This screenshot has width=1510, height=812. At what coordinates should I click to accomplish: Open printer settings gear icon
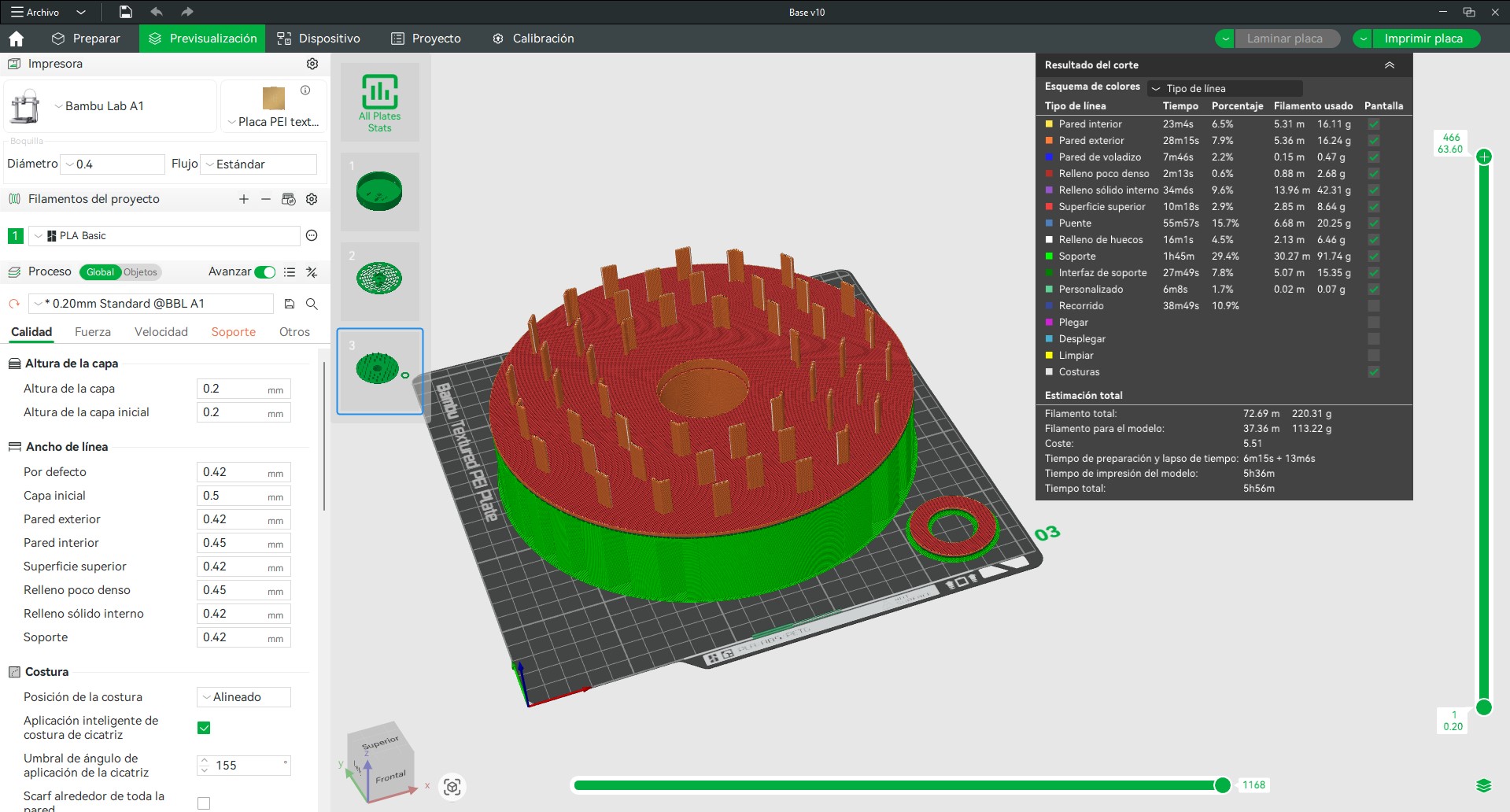(x=312, y=64)
